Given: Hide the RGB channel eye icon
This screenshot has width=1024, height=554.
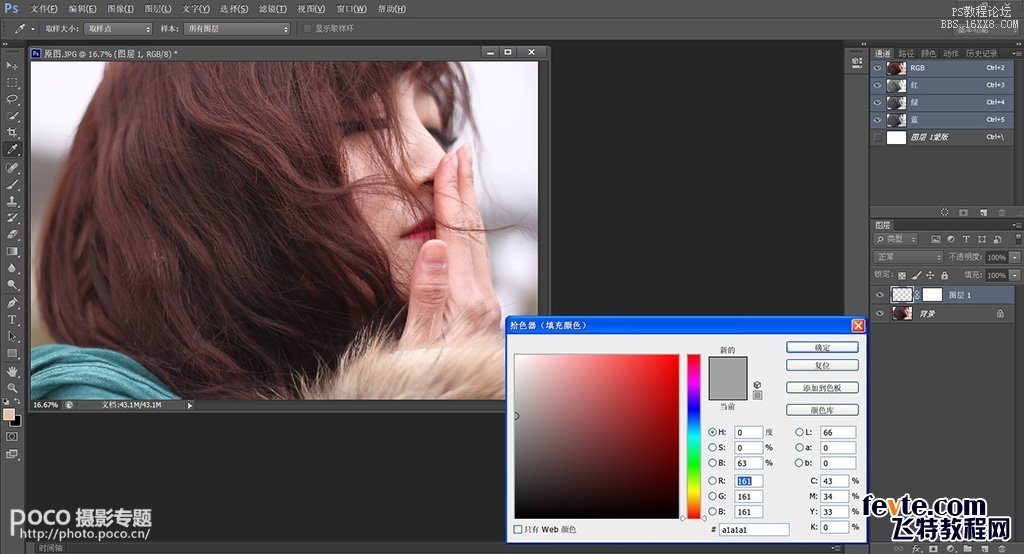Looking at the screenshot, I should (877, 68).
